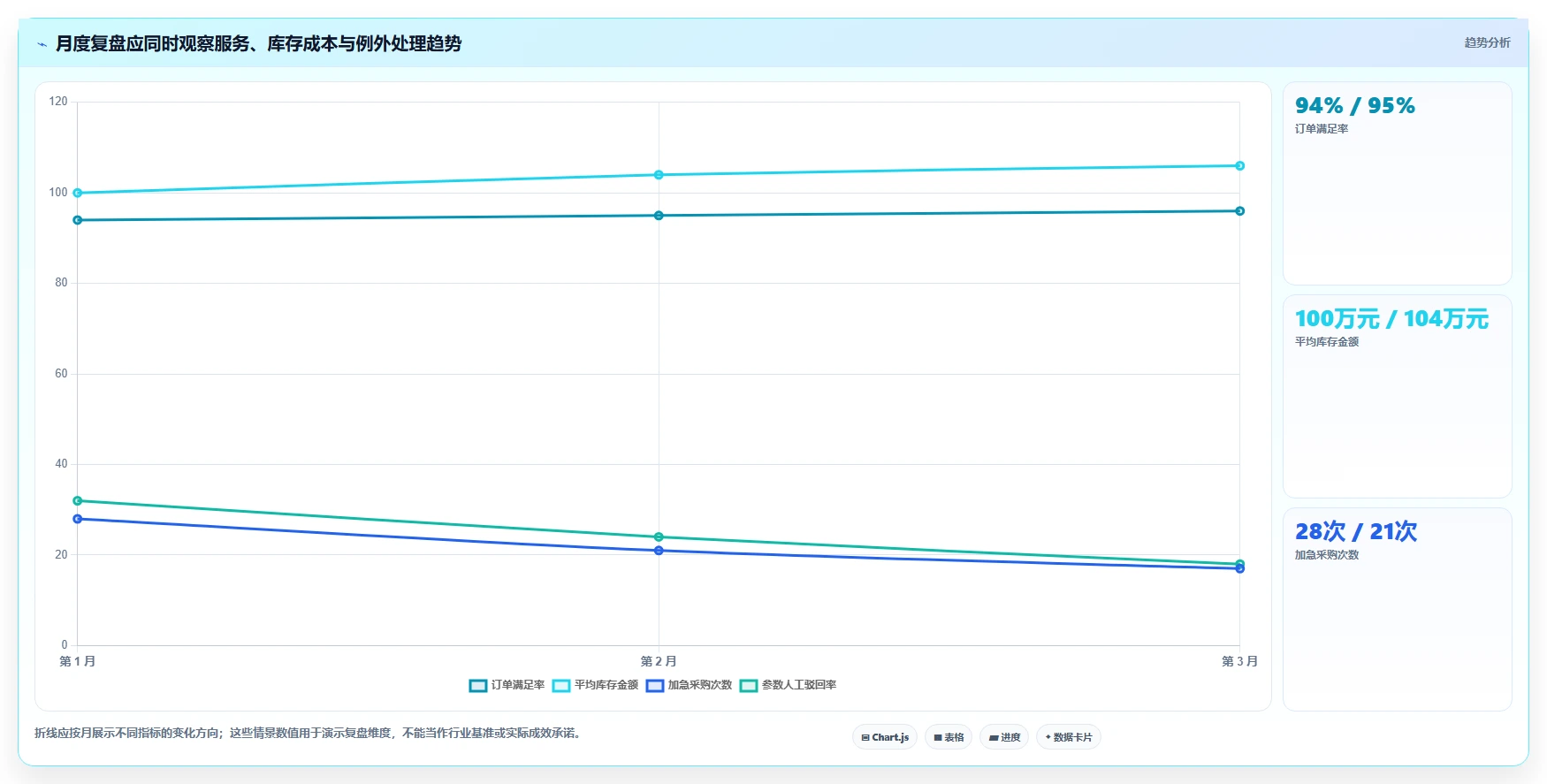Click the 94% / 95% card value
This screenshot has height=784, width=1547.
[1355, 106]
